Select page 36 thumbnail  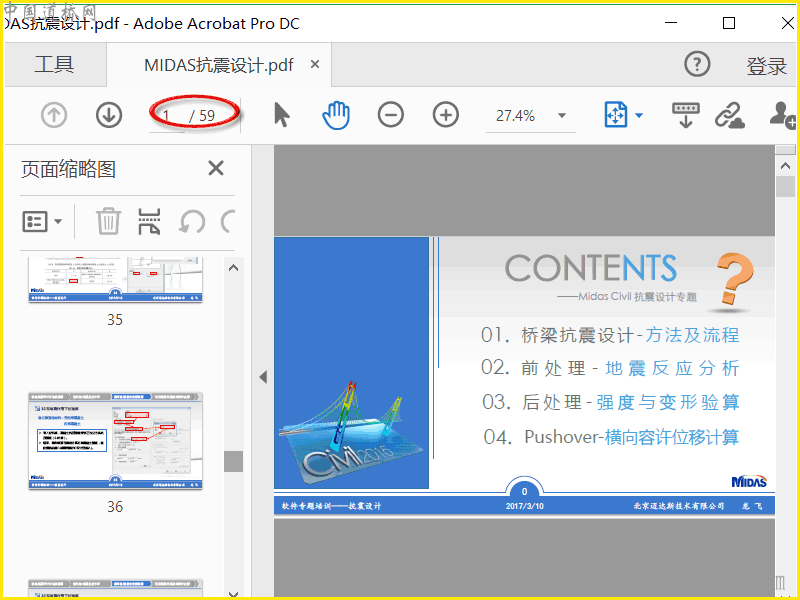tap(115, 441)
